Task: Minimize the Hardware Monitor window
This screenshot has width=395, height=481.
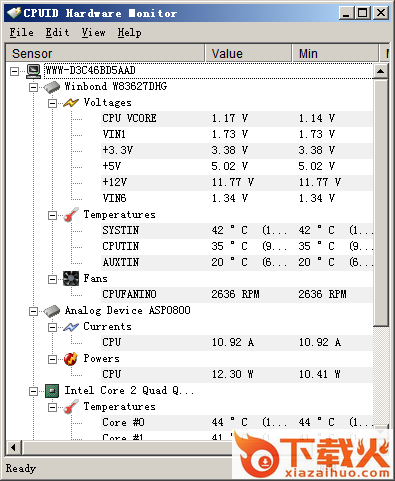Action: pyautogui.click(x=346, y=13)
